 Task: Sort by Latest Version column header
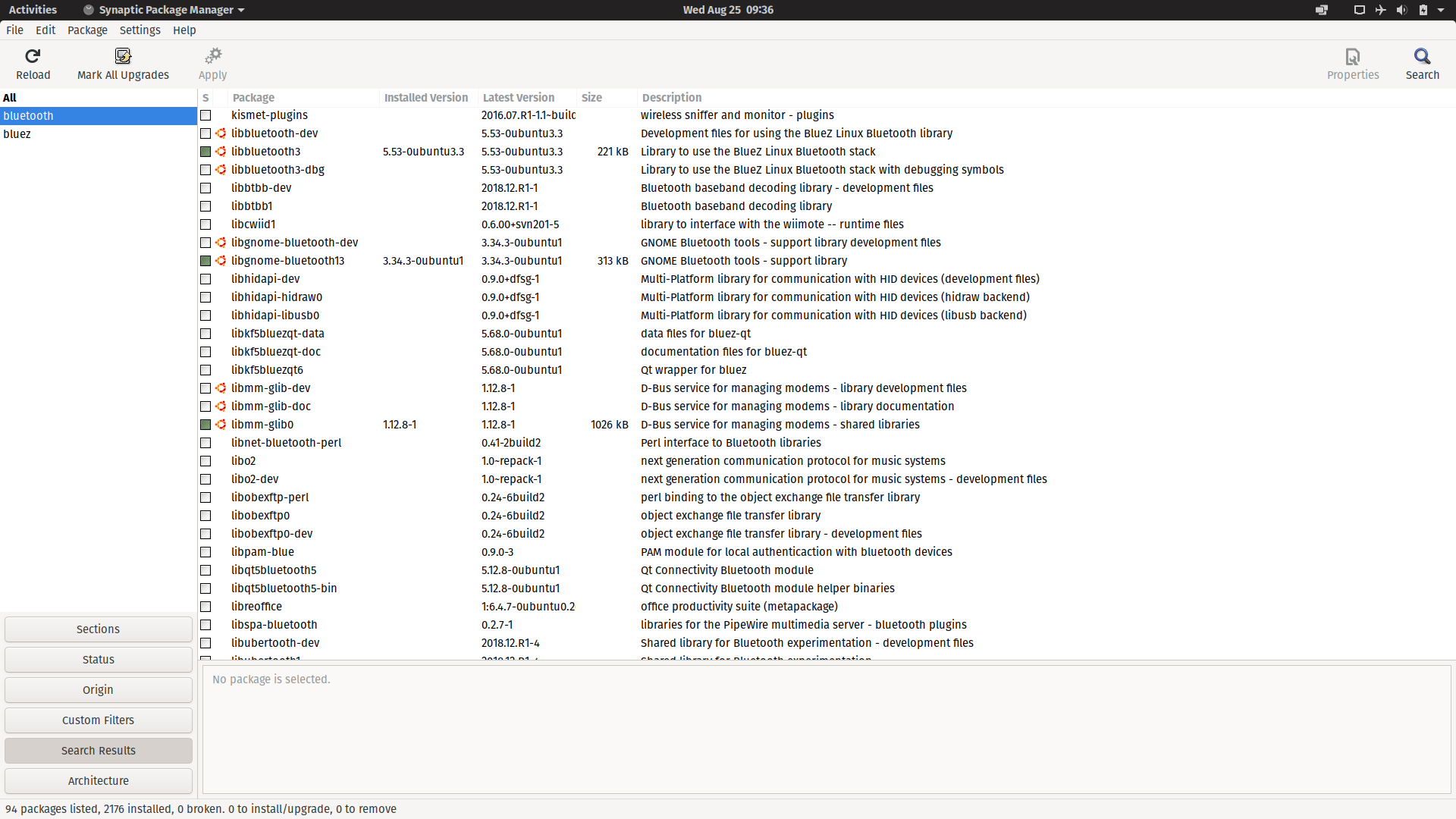[527, 98]
